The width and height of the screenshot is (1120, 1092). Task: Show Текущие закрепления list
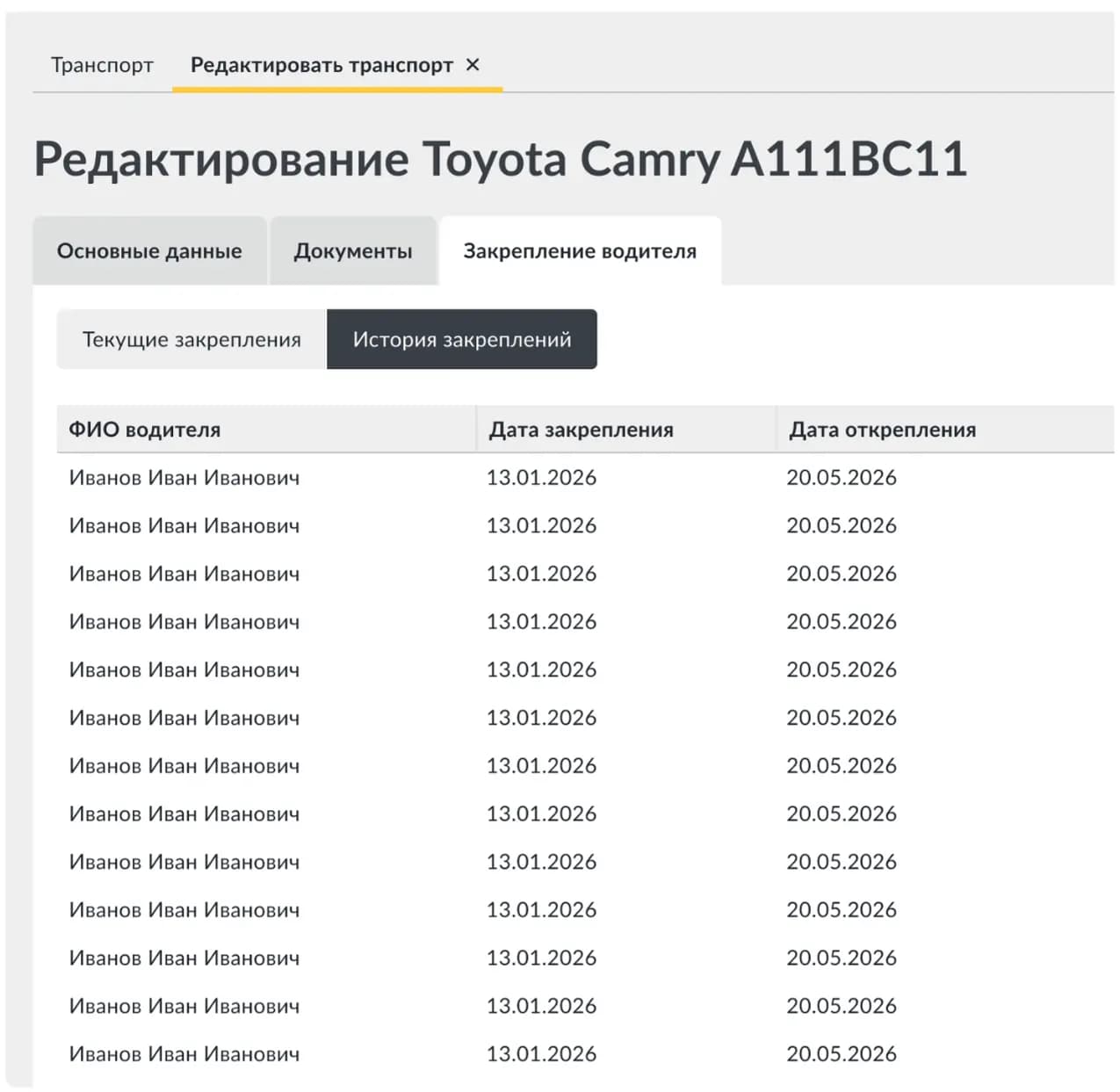pyautogui.click(x=191, y=339)
